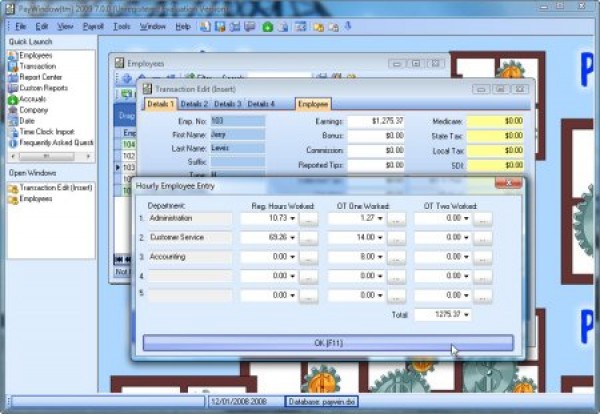Click the Last Name field

[238, 148]
